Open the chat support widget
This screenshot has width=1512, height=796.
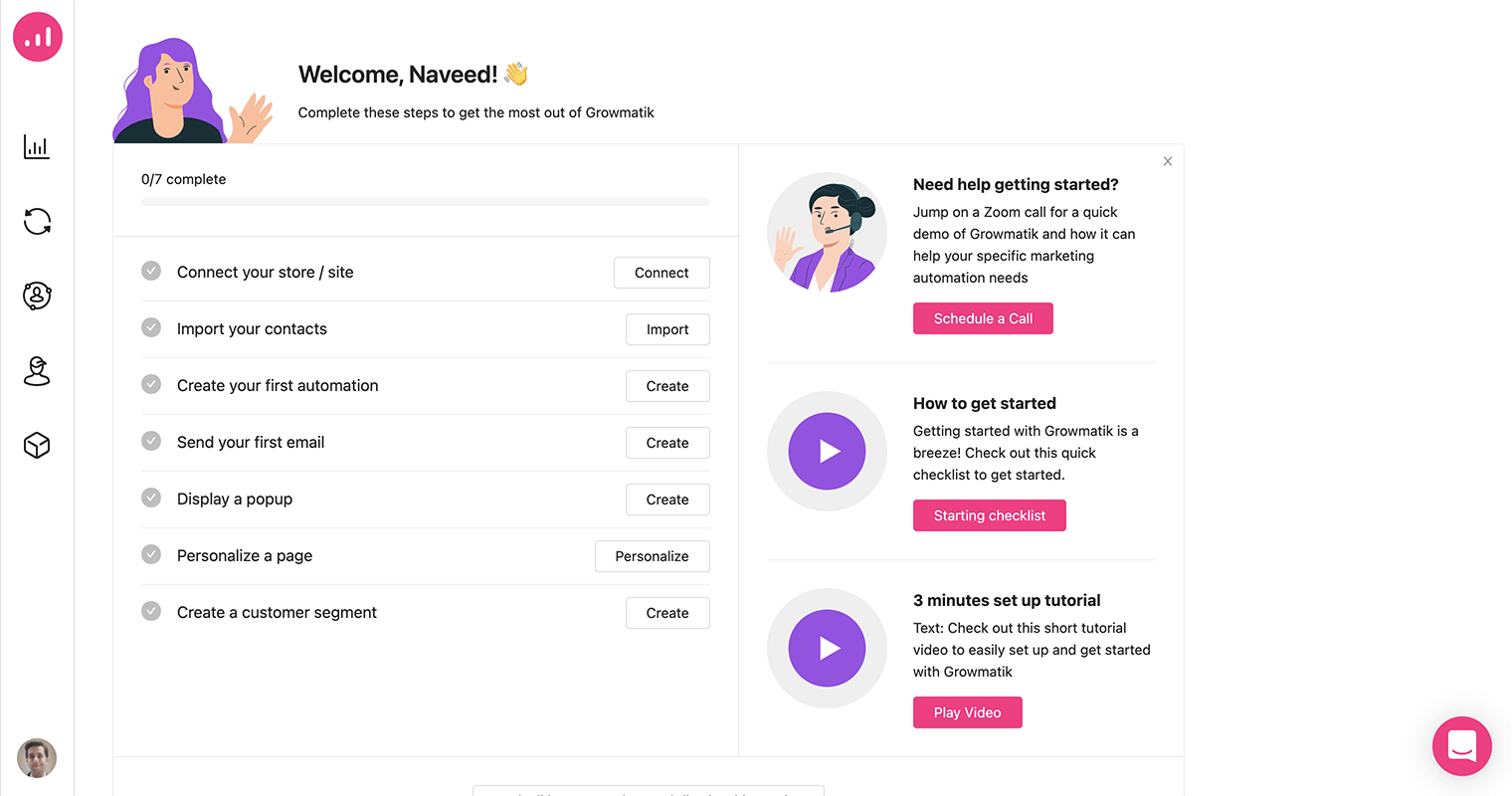[1462, 746]
